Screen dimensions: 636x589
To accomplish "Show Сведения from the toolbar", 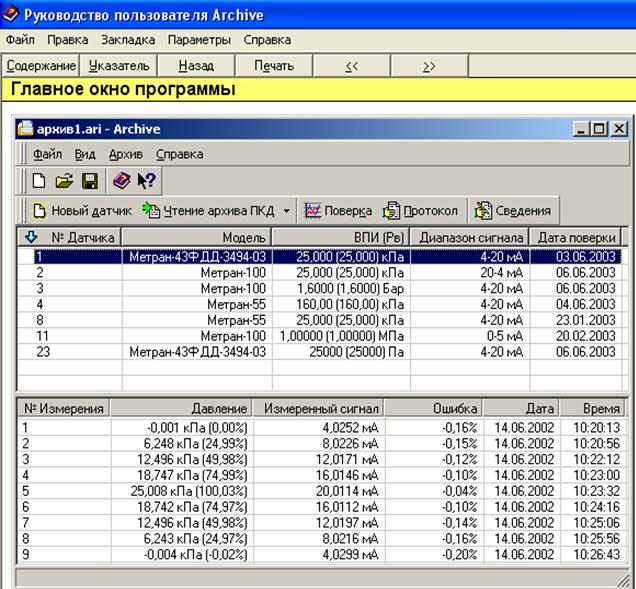I will 512,211.
